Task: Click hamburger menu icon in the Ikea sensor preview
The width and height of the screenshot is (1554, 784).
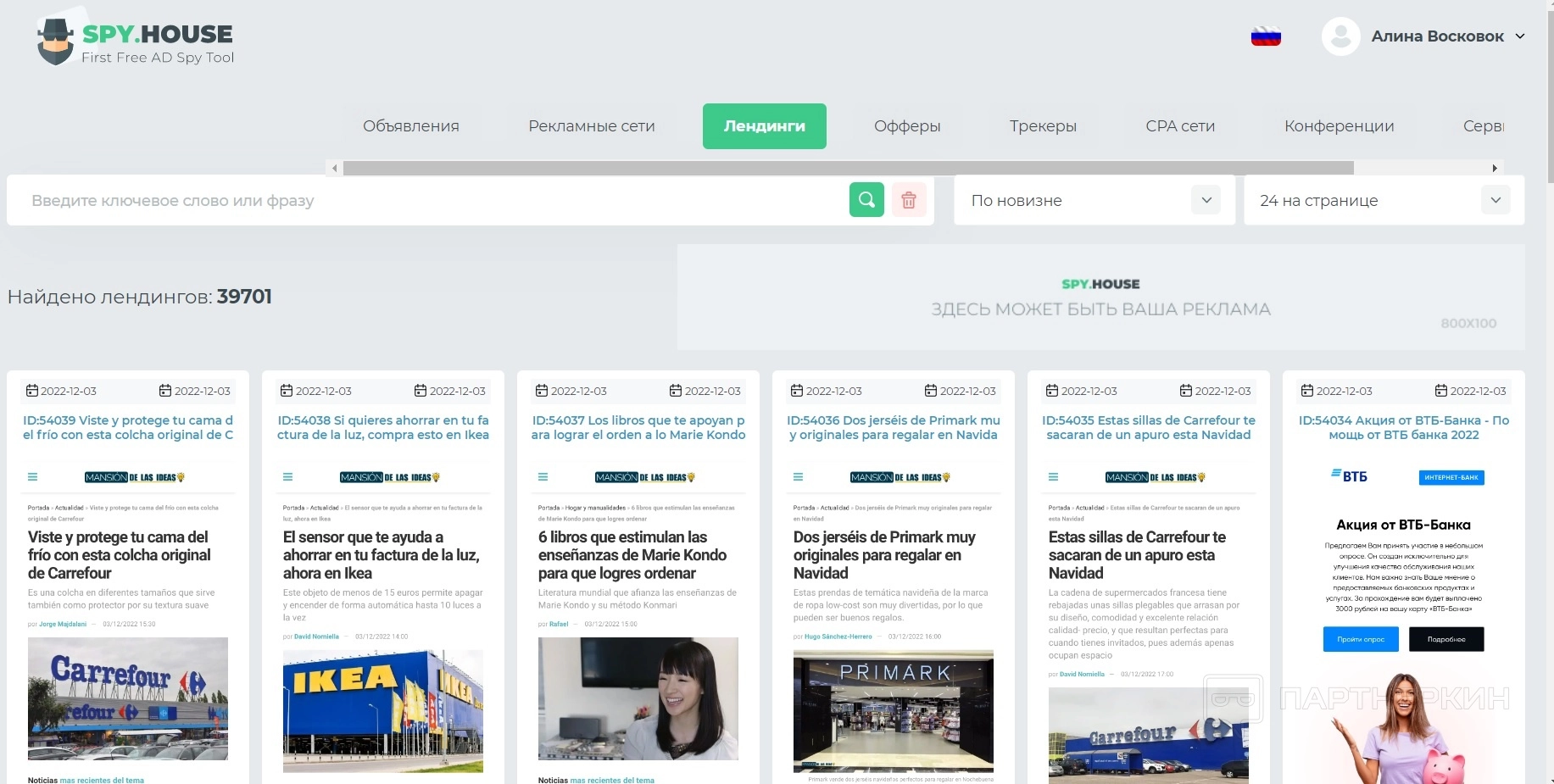Action: tap(288, 477)
